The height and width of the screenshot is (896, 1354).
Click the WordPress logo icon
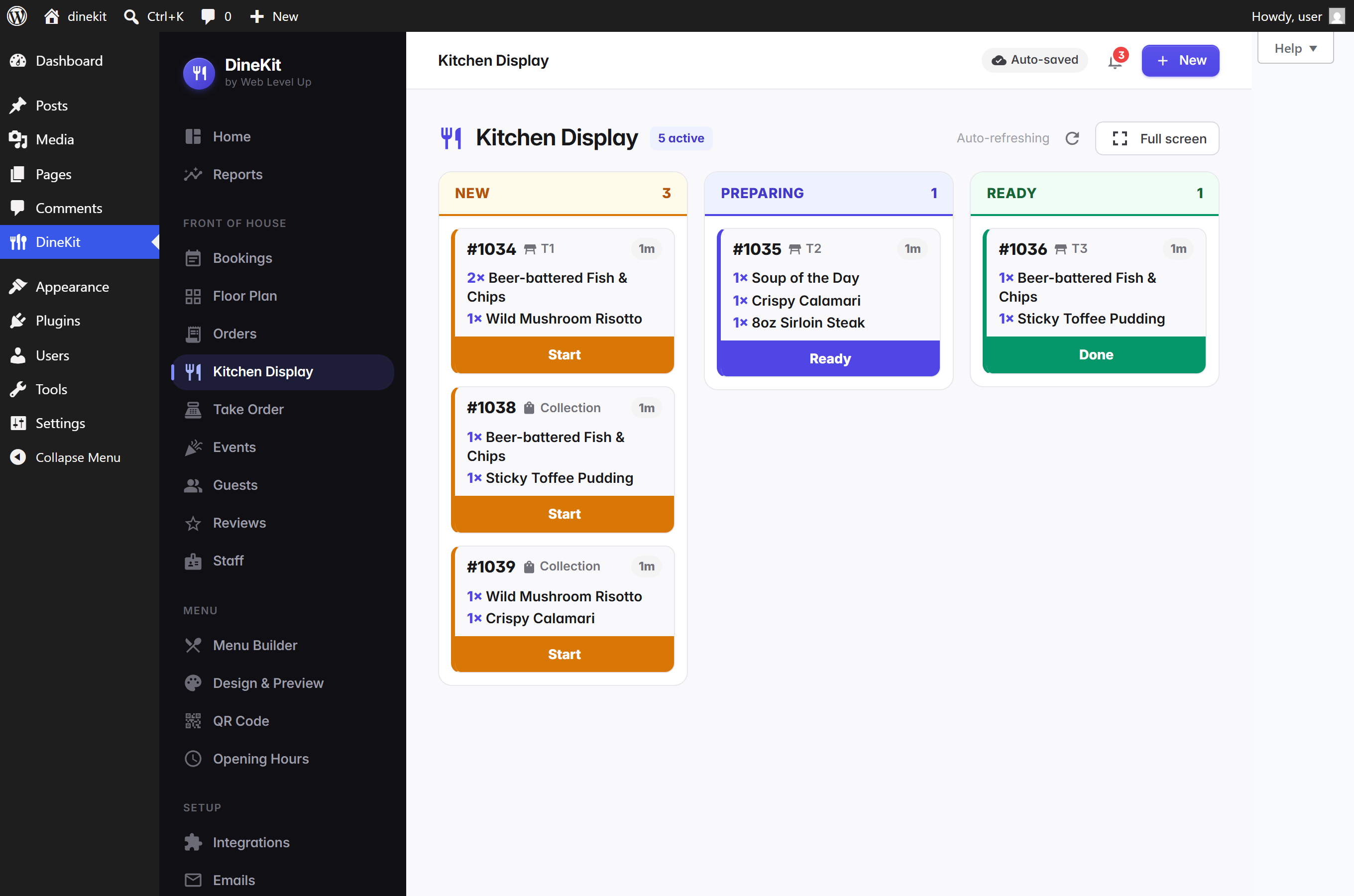[17, 16]
